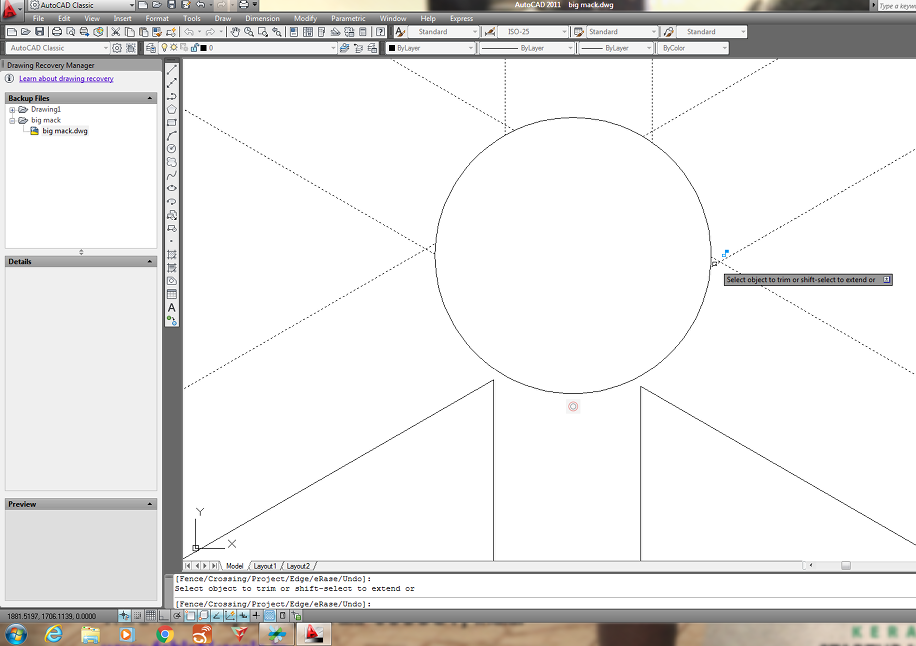Switch to the Layout2 tab
916x646 pixels.
pos(298,566)
